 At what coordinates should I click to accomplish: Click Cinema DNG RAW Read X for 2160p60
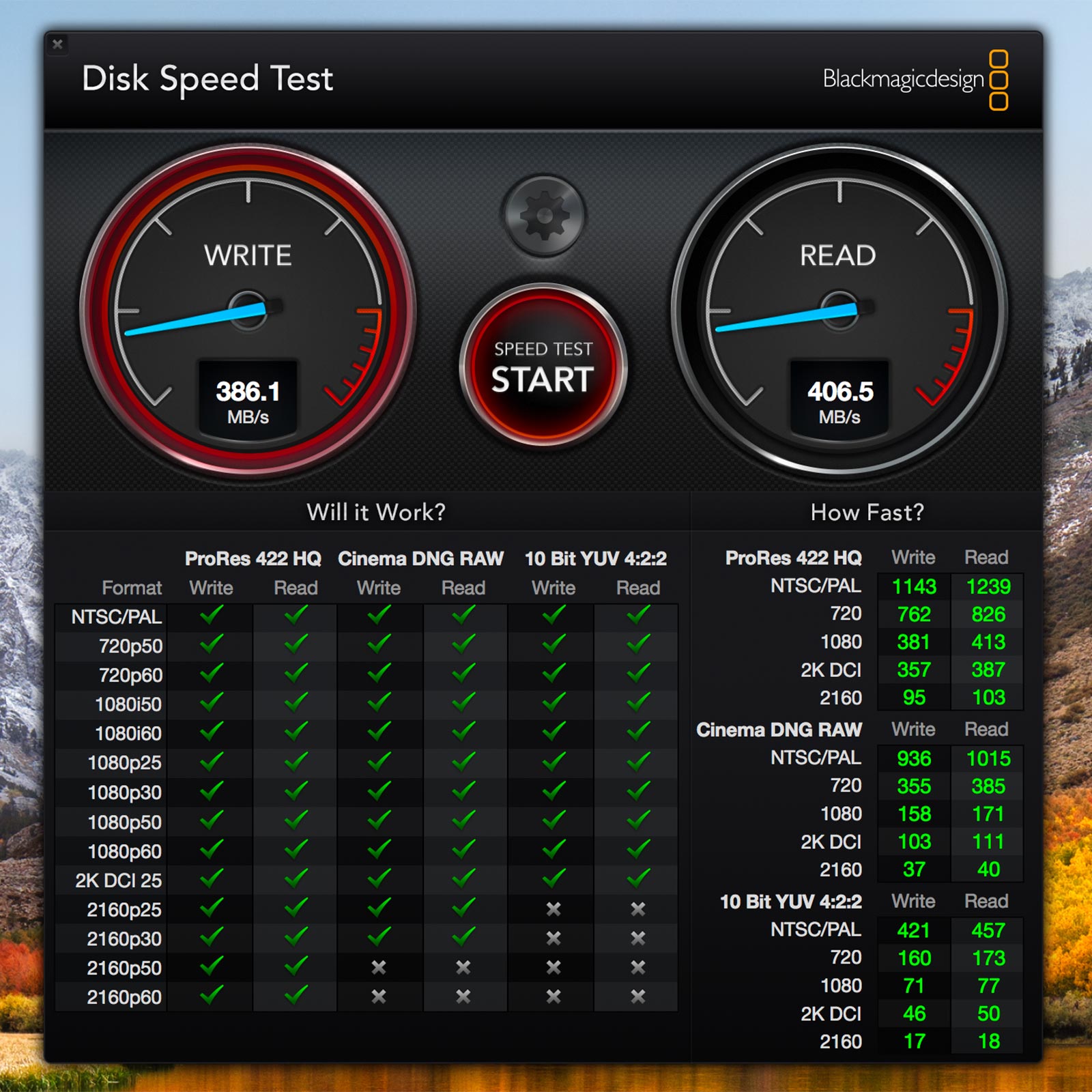(463, 996)
